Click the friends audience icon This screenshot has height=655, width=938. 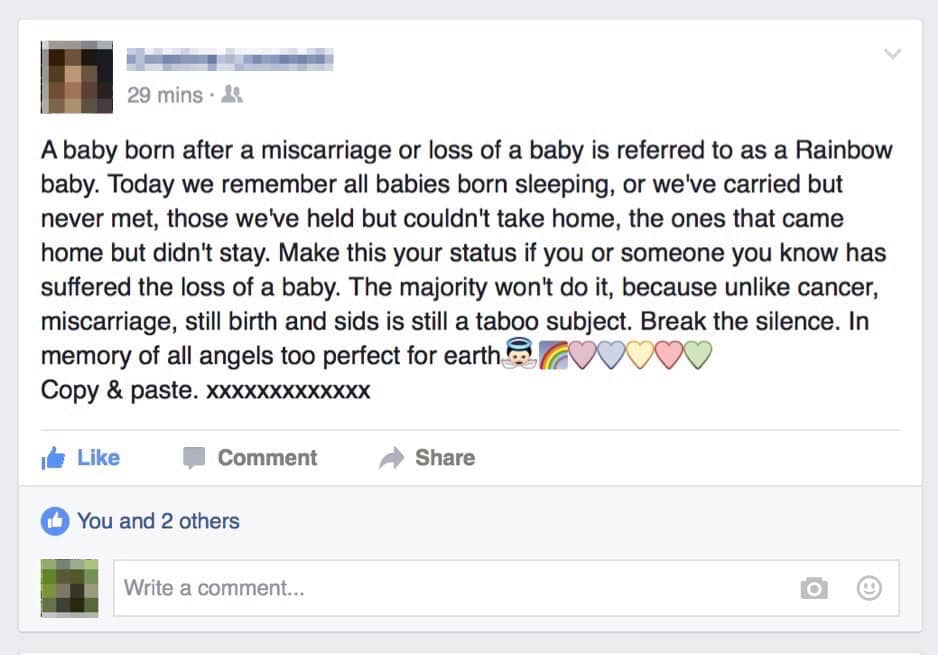pyautogui.click(x=231, y=96)
